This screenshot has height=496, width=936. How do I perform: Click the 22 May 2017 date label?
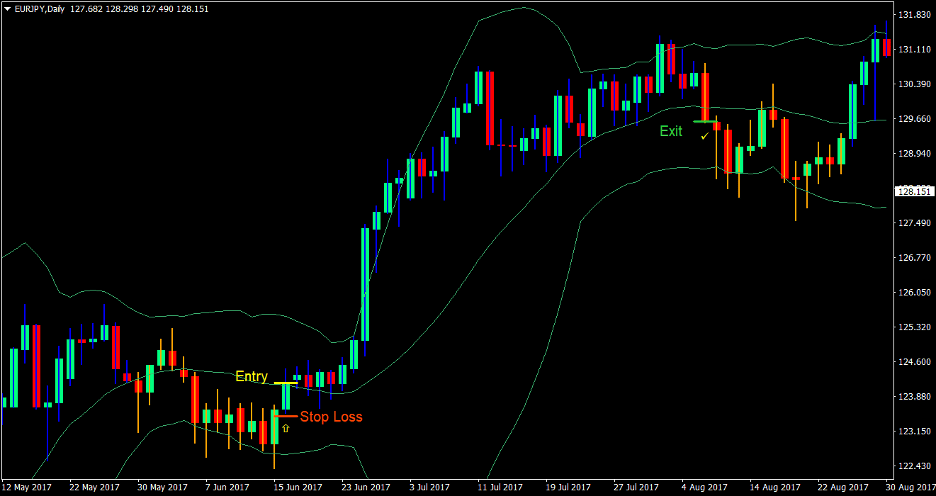(x=94, y=487)
